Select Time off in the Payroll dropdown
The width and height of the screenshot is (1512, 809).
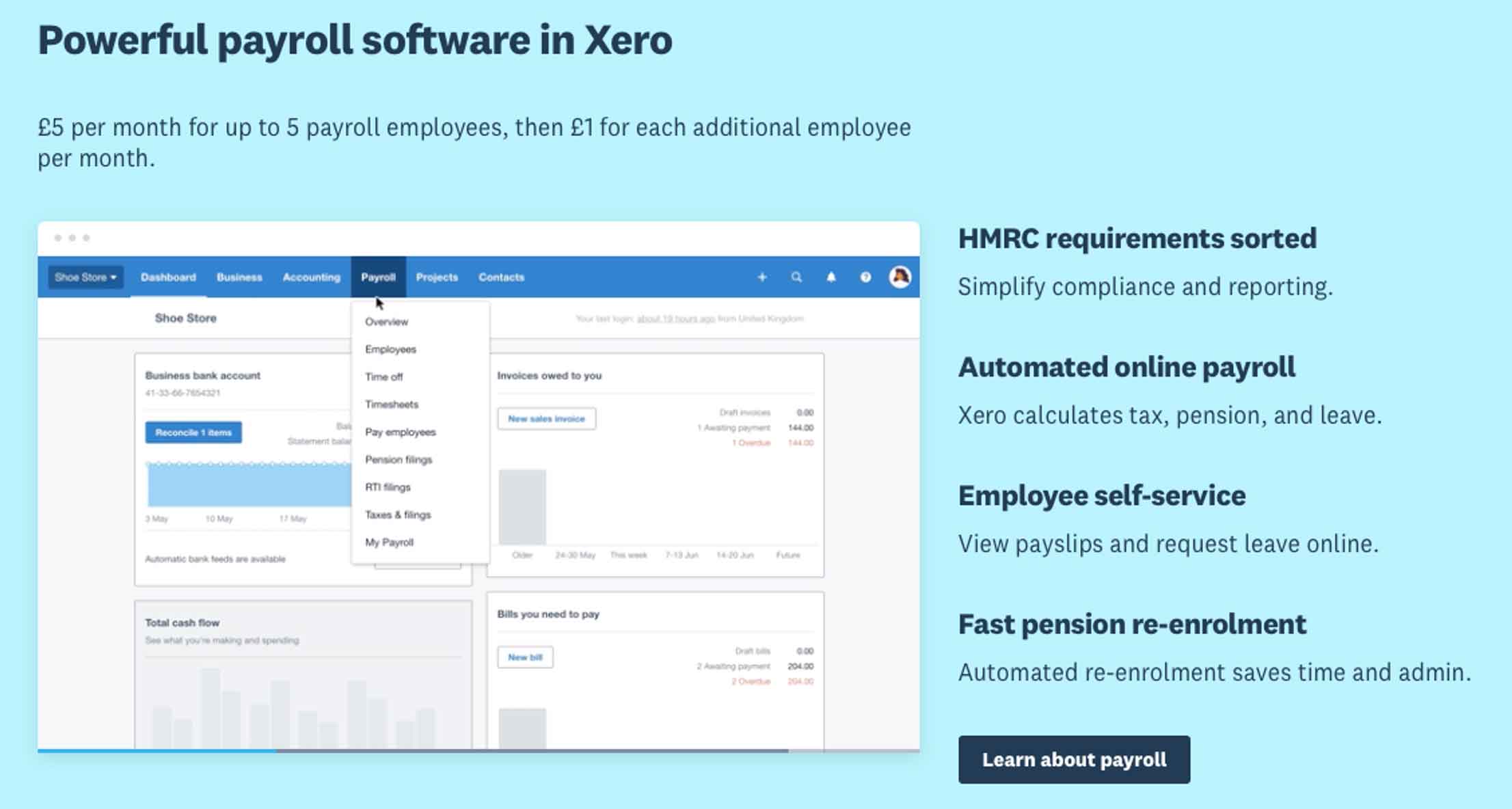(383, 376)
